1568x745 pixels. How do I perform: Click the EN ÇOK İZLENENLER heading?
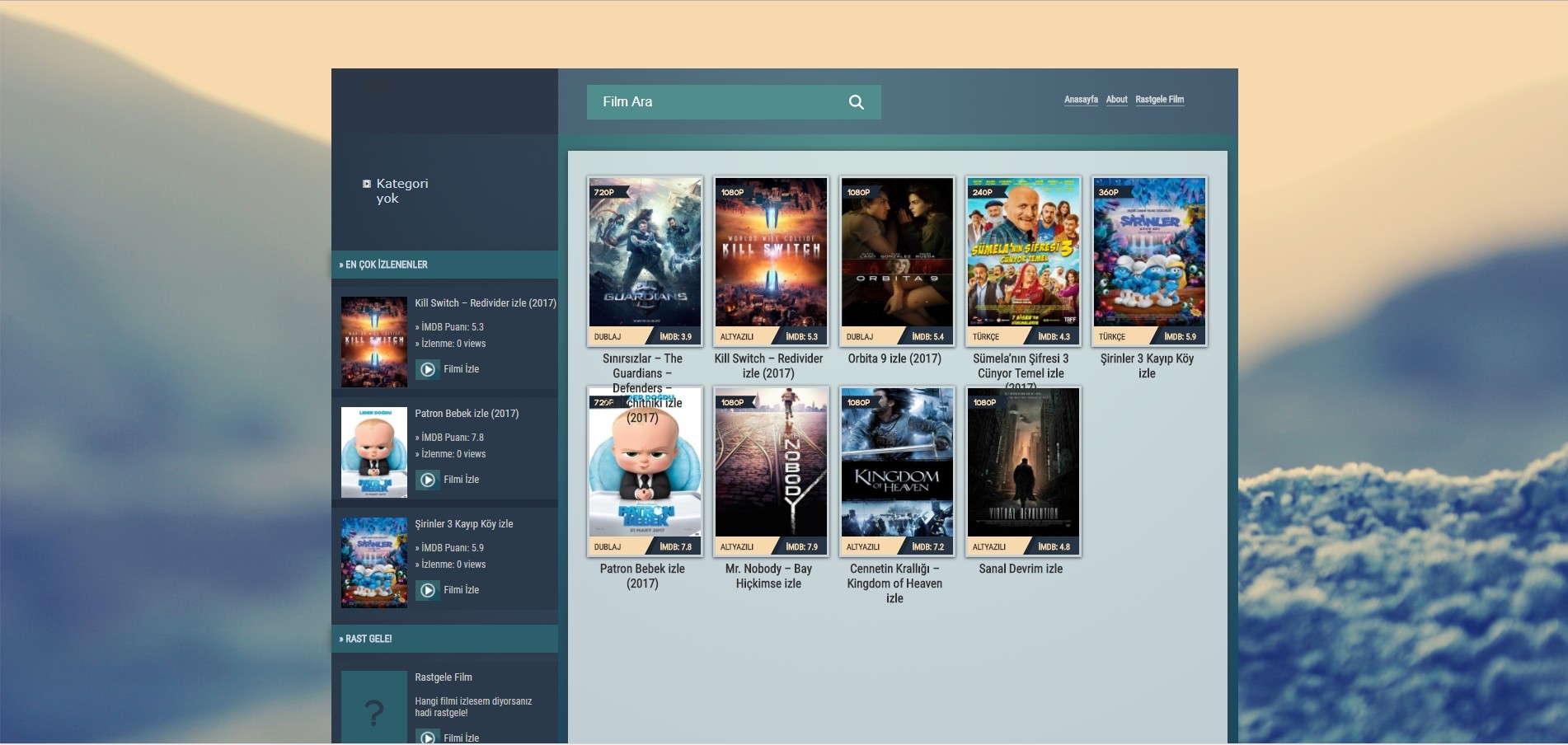[383, 265]
